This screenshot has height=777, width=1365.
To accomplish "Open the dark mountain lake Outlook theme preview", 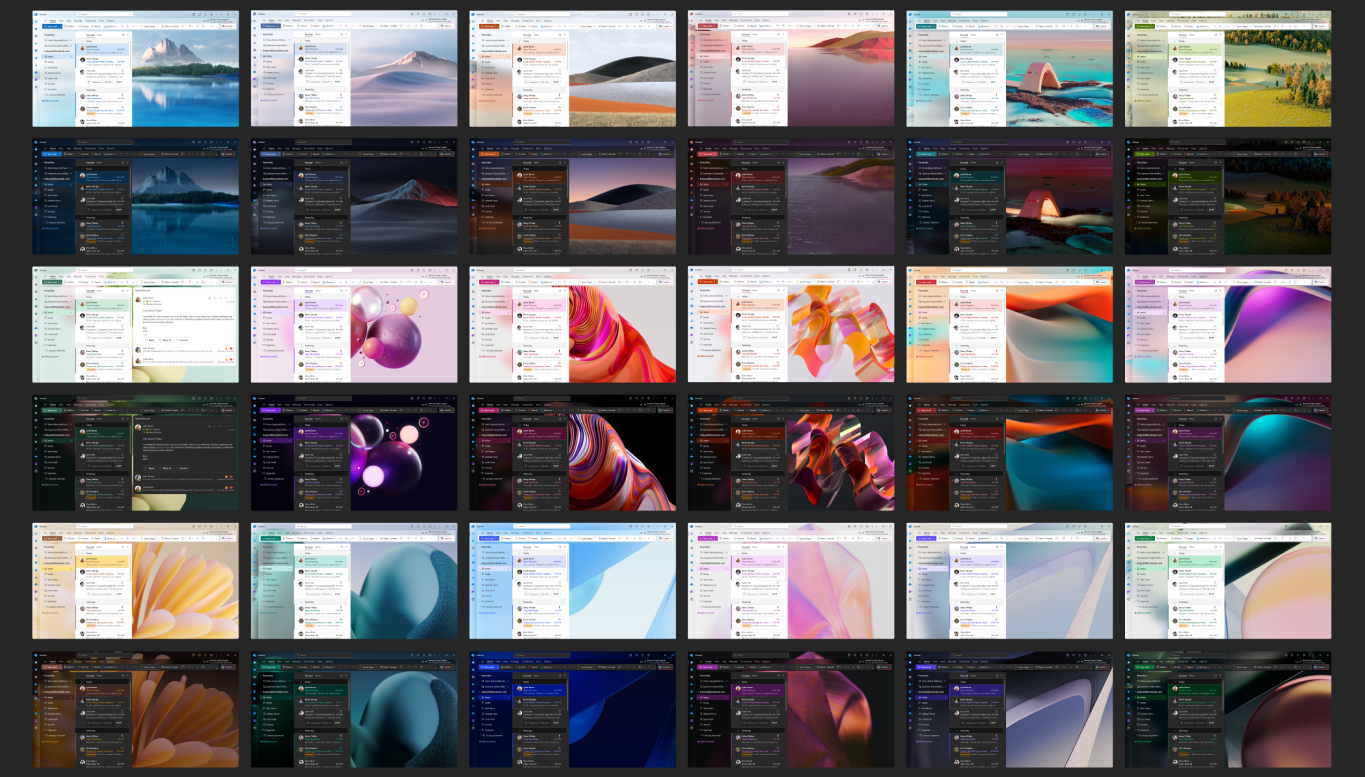I will 136,197.
